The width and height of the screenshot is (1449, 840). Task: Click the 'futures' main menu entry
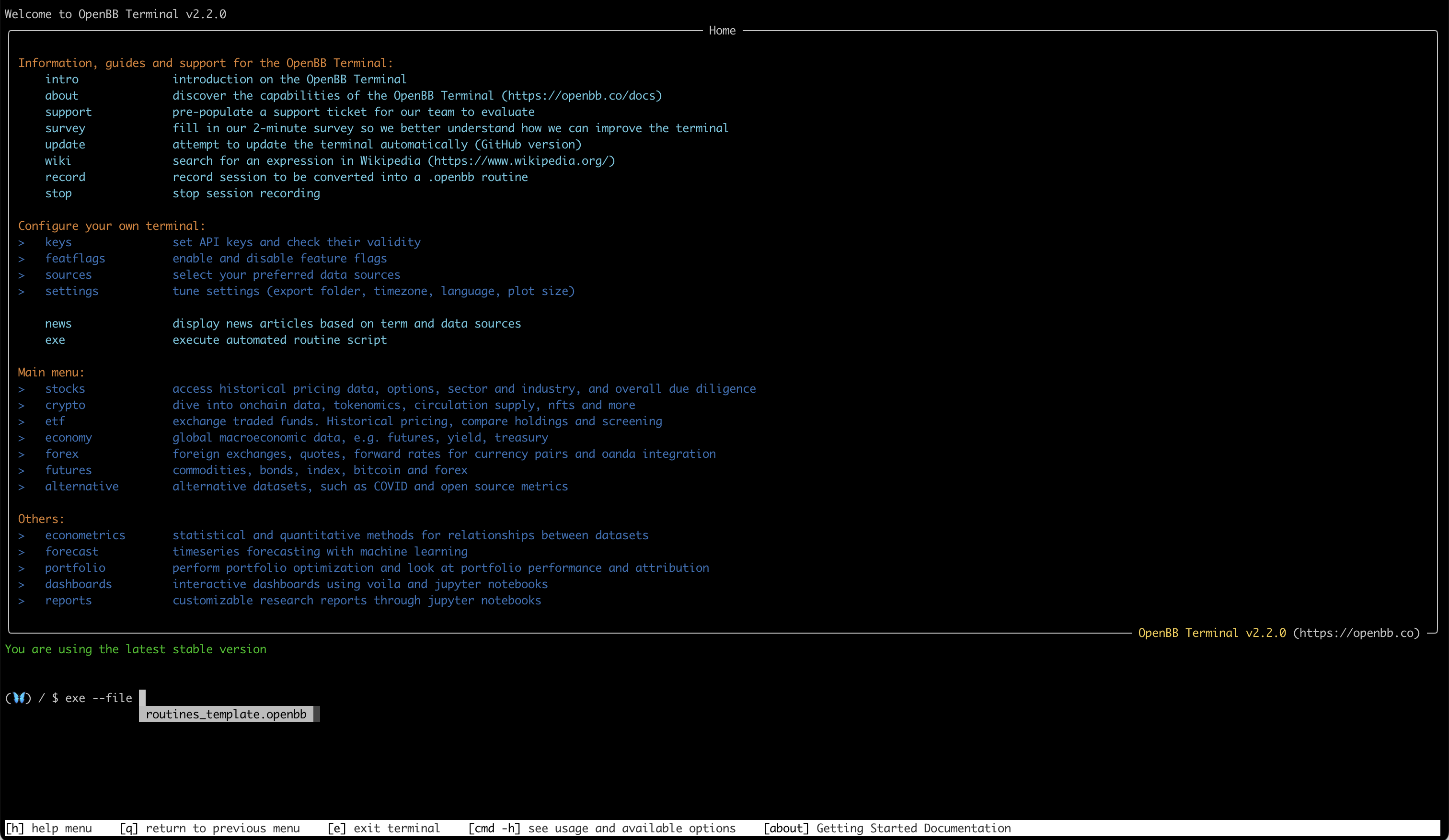point(69,470)
